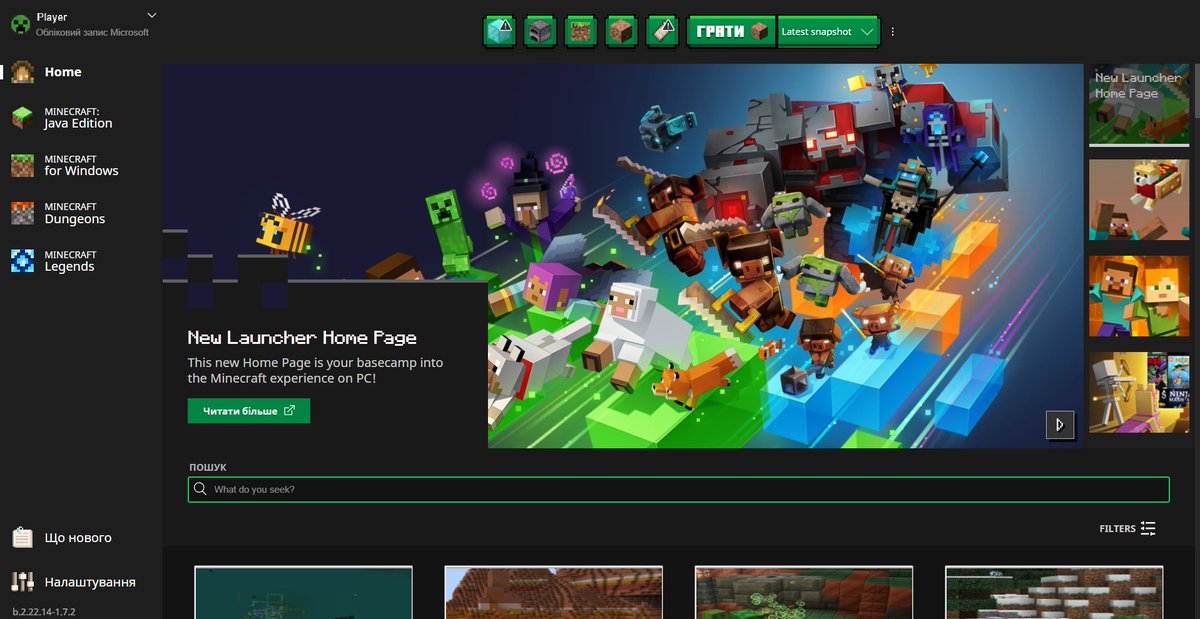The image size is (1200, 619).
Task: Go to the Home sidebar tab
Action: click(x=81, y=72)
